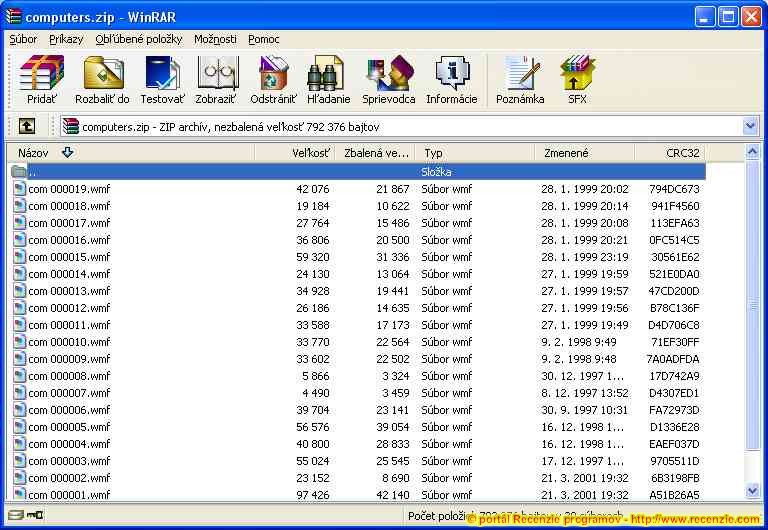The image size is (768, 530).
Task: Open the Pomoc menu
Action: point(264,39)
